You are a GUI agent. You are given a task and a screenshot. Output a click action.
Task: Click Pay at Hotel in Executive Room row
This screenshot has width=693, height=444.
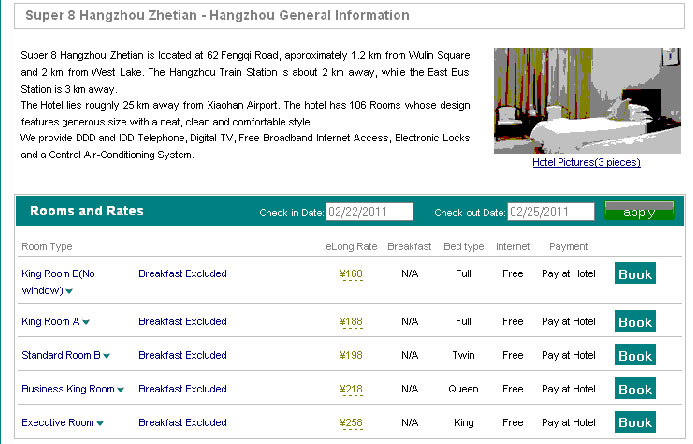click(x=569, y=422)
